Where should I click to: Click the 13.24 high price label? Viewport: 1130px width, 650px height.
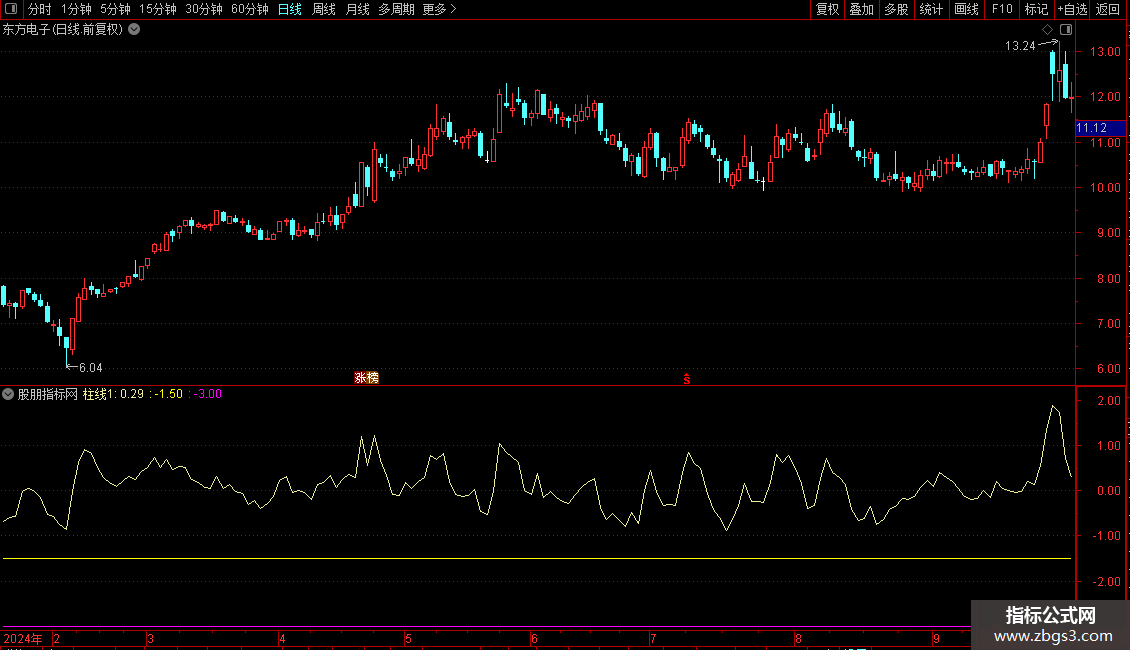pos(1020,45)
